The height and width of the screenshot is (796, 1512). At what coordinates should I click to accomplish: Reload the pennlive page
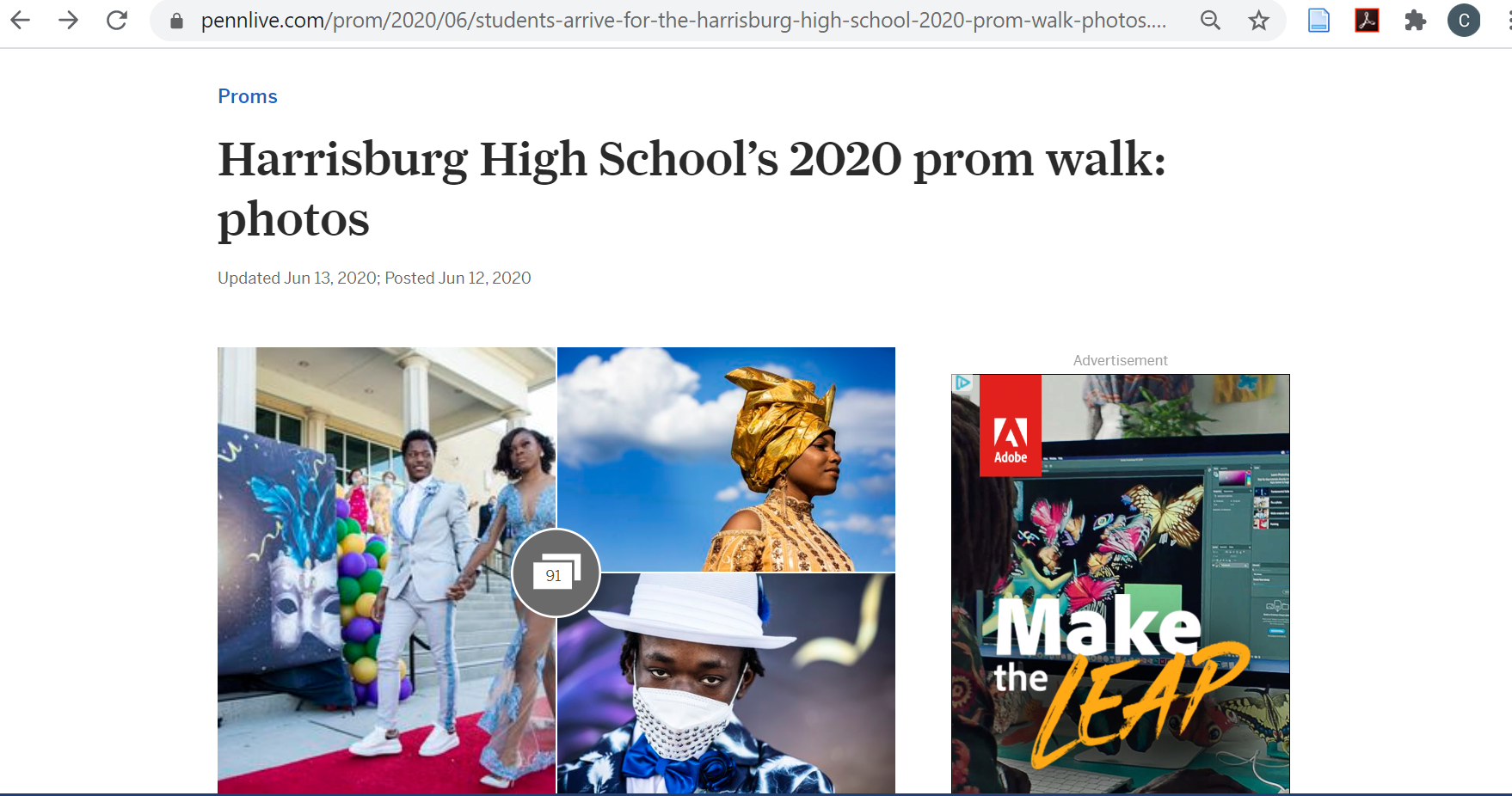click(x=117, y=20)
